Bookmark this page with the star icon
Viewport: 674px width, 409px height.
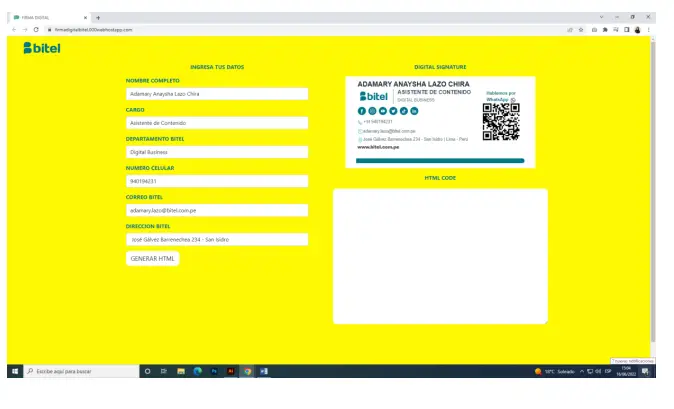(581, 30)
